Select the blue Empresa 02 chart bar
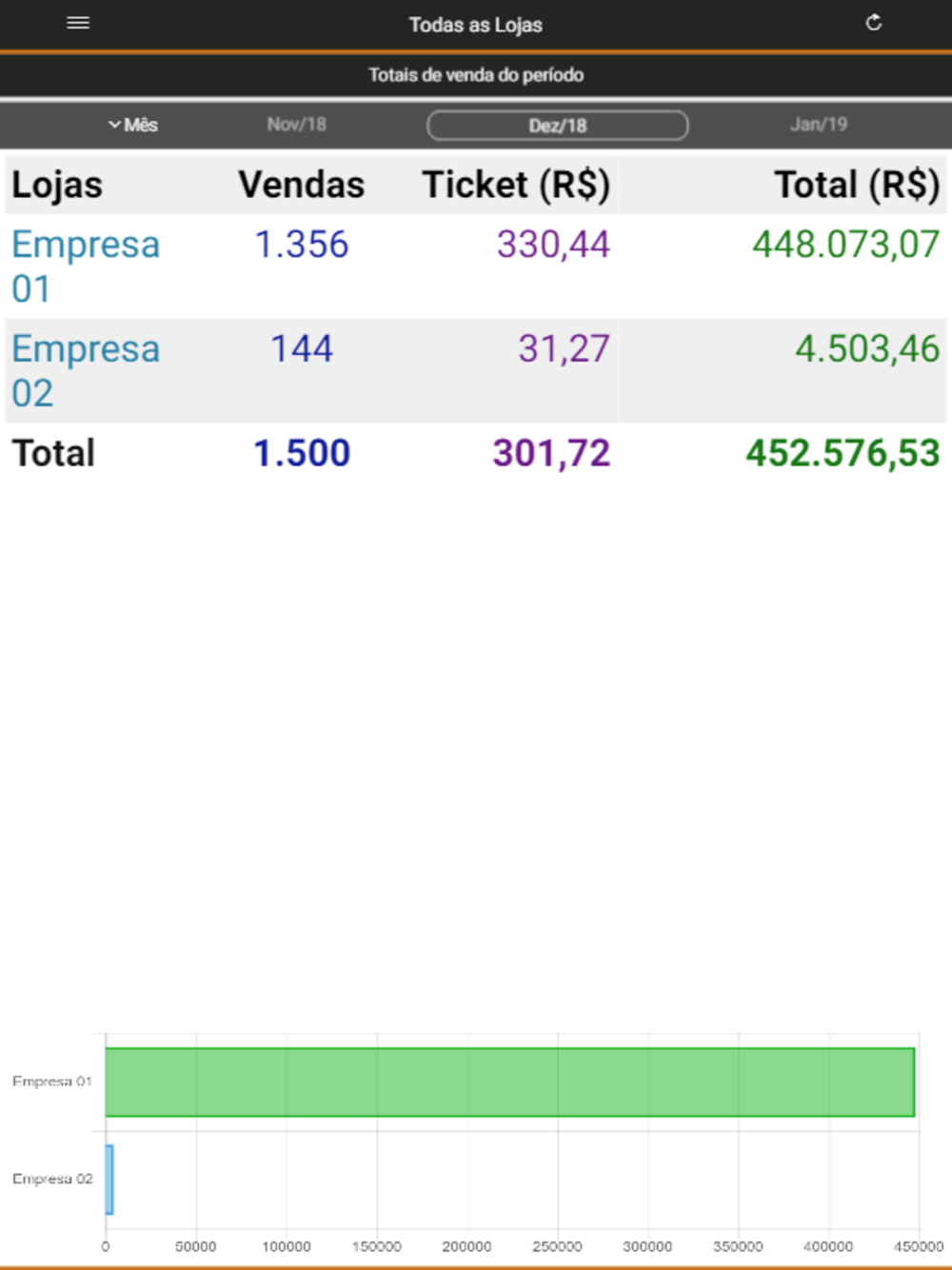Viewport: 952px width, 1270px height. [x=109, y=1180]
